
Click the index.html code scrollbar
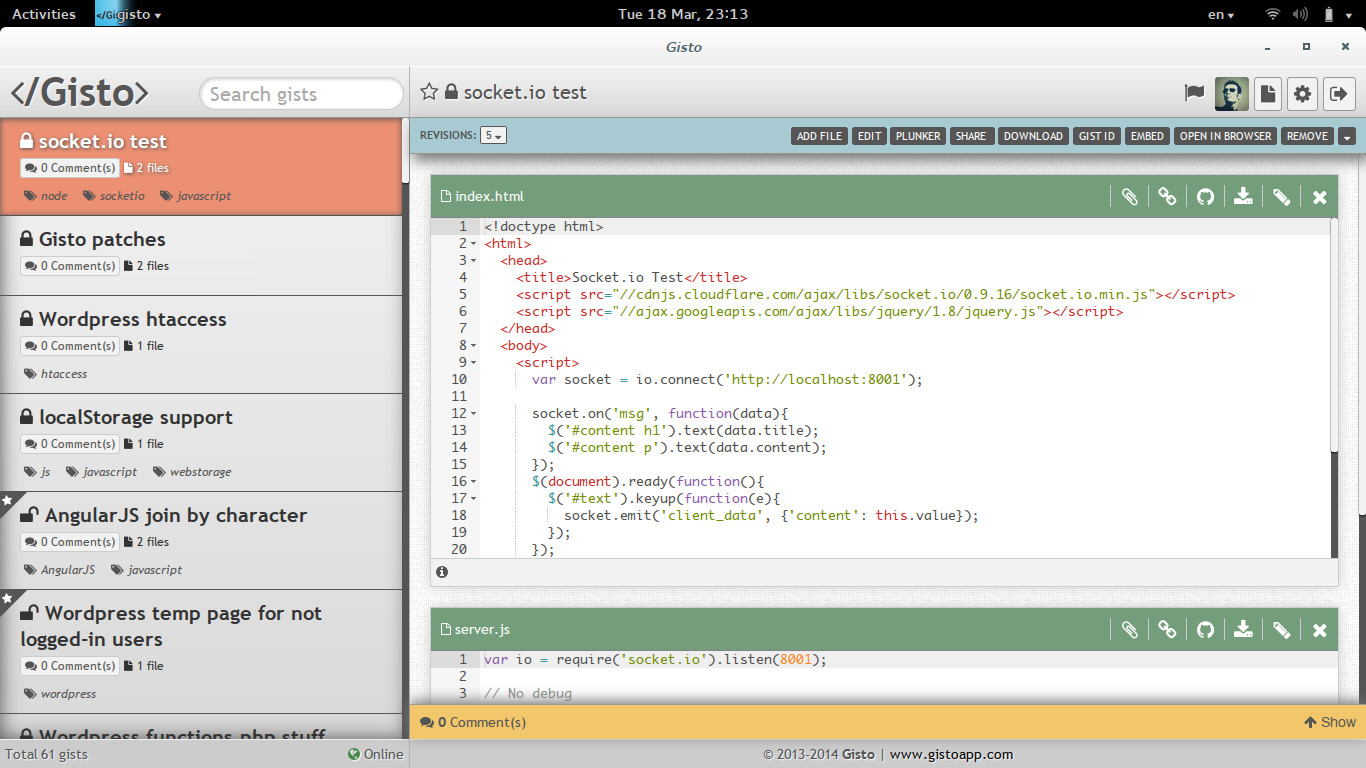click(x=1335, y=335)
